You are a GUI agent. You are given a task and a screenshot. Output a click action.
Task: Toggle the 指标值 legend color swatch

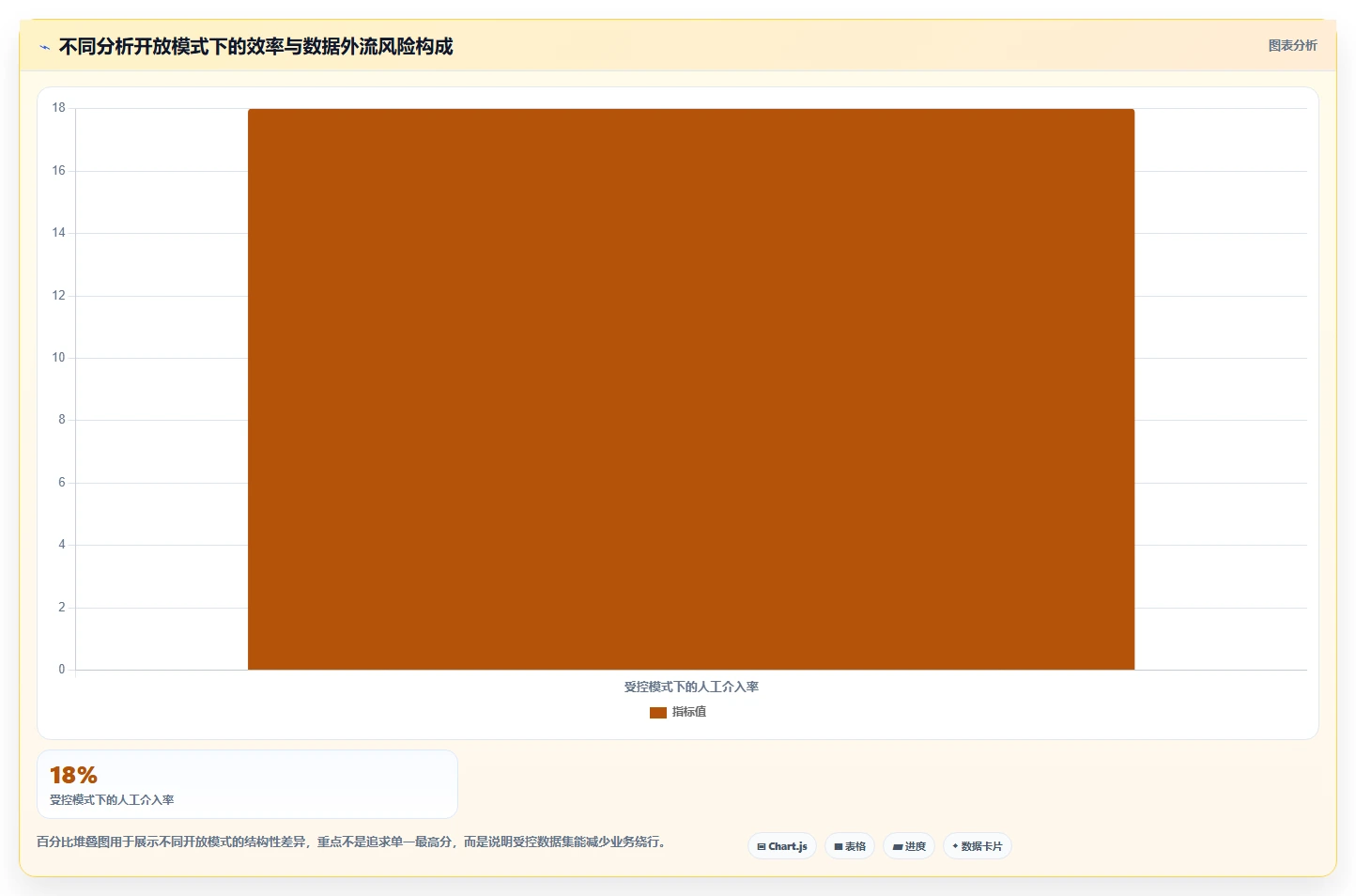click(x=657, y=713)
